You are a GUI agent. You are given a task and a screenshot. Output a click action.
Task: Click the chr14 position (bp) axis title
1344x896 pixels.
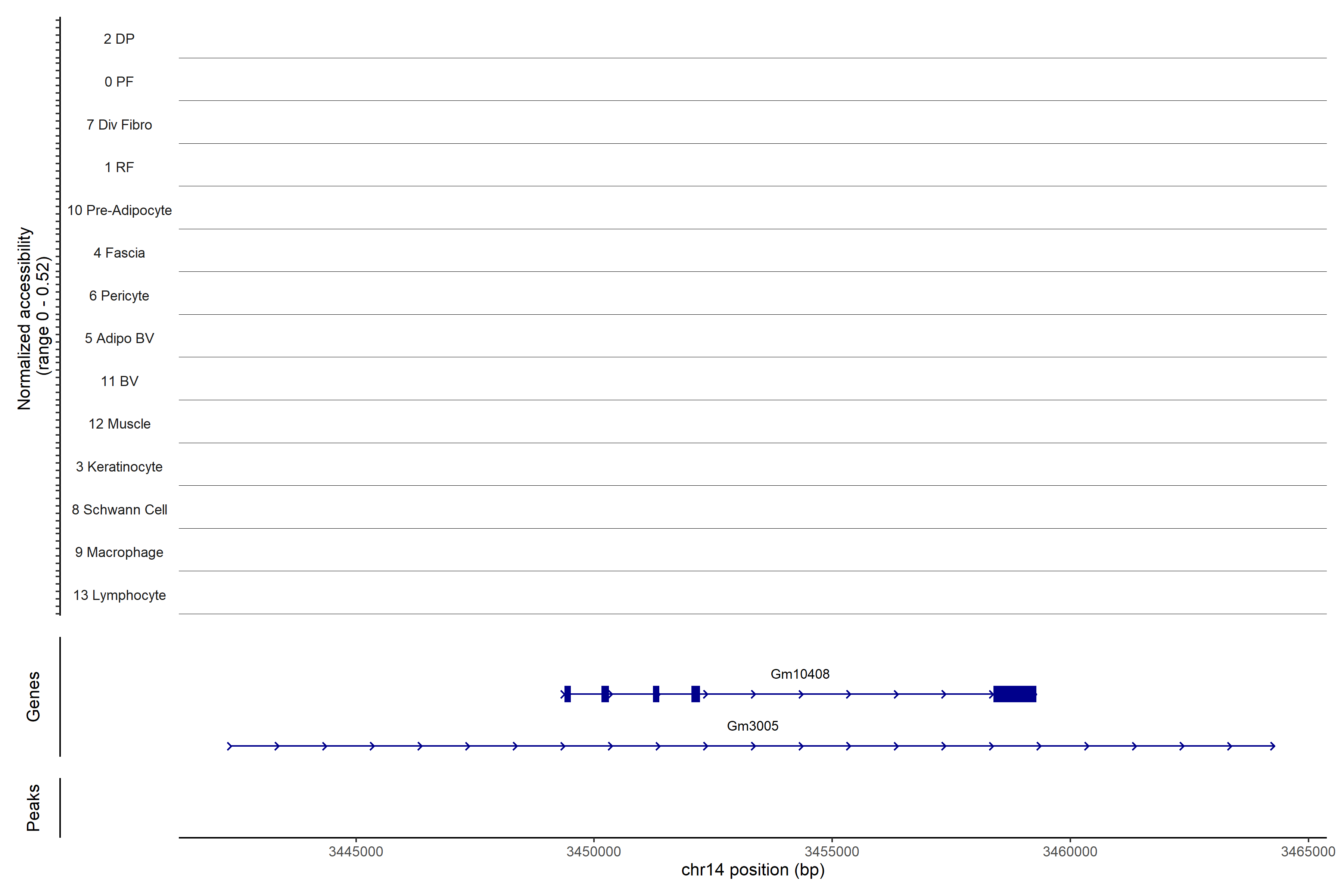pyautogui.click(x=753, y=870)
